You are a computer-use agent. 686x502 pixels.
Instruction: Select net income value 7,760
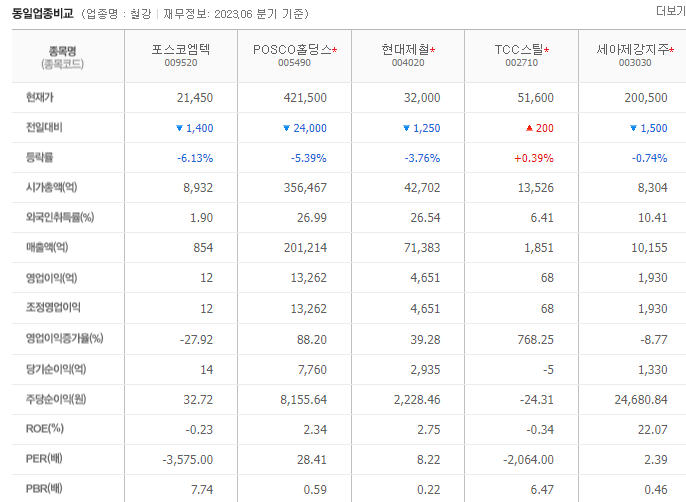click(312, 370)
